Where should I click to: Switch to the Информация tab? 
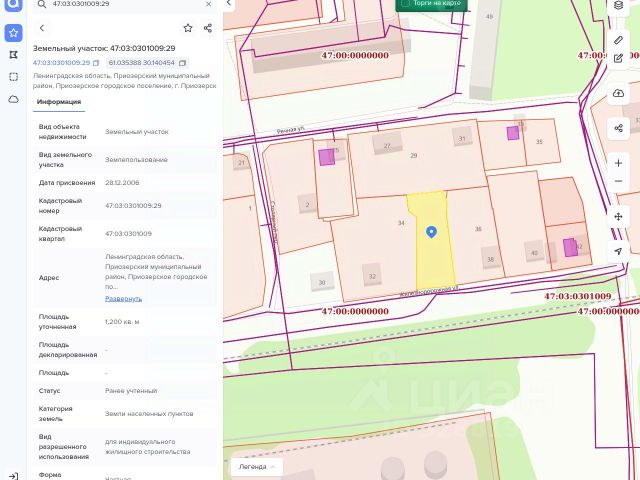59,102
